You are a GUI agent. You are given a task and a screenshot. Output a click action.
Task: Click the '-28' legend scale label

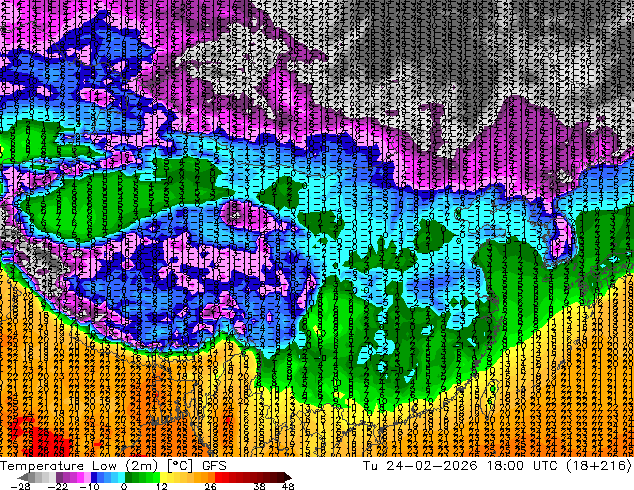click(20, 486)
